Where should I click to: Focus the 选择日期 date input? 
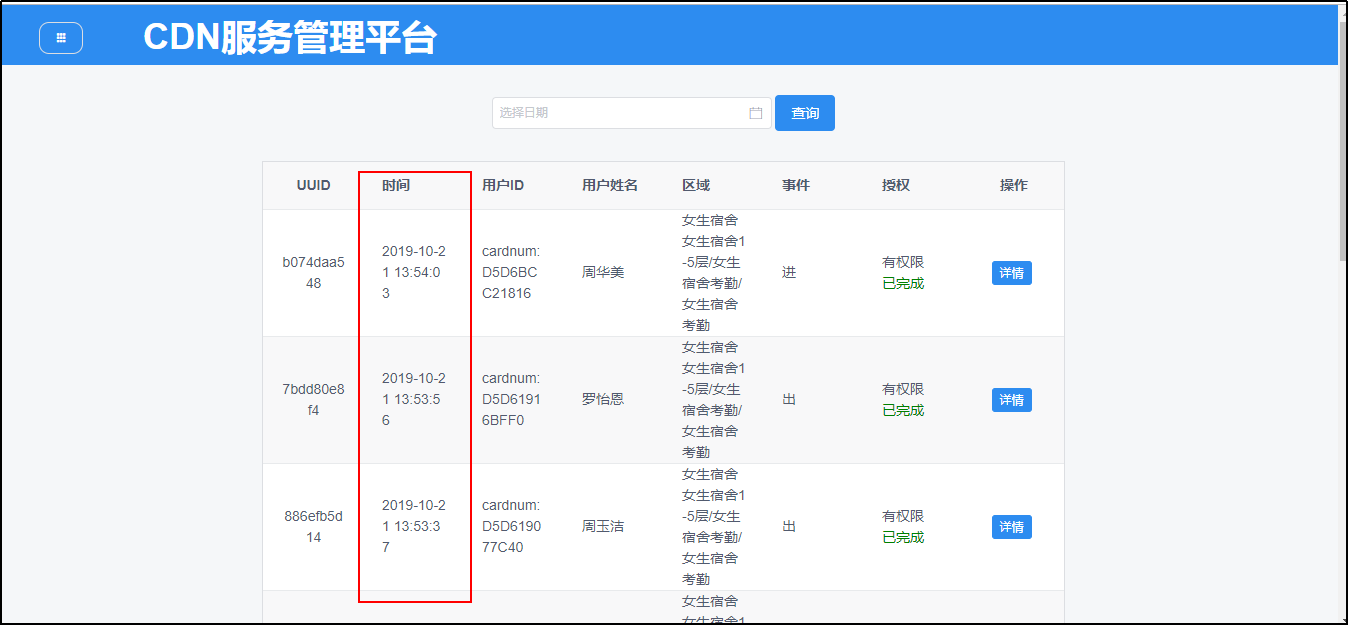coord(620,113)
